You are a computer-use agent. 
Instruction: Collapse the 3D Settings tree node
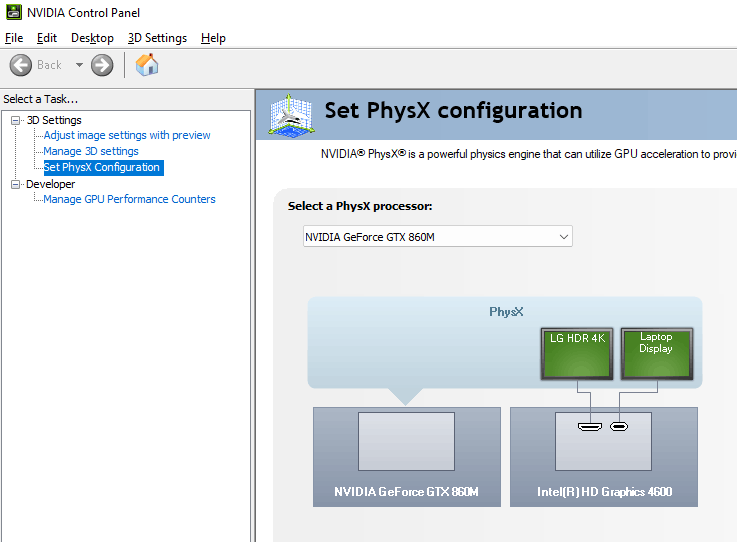16,120
